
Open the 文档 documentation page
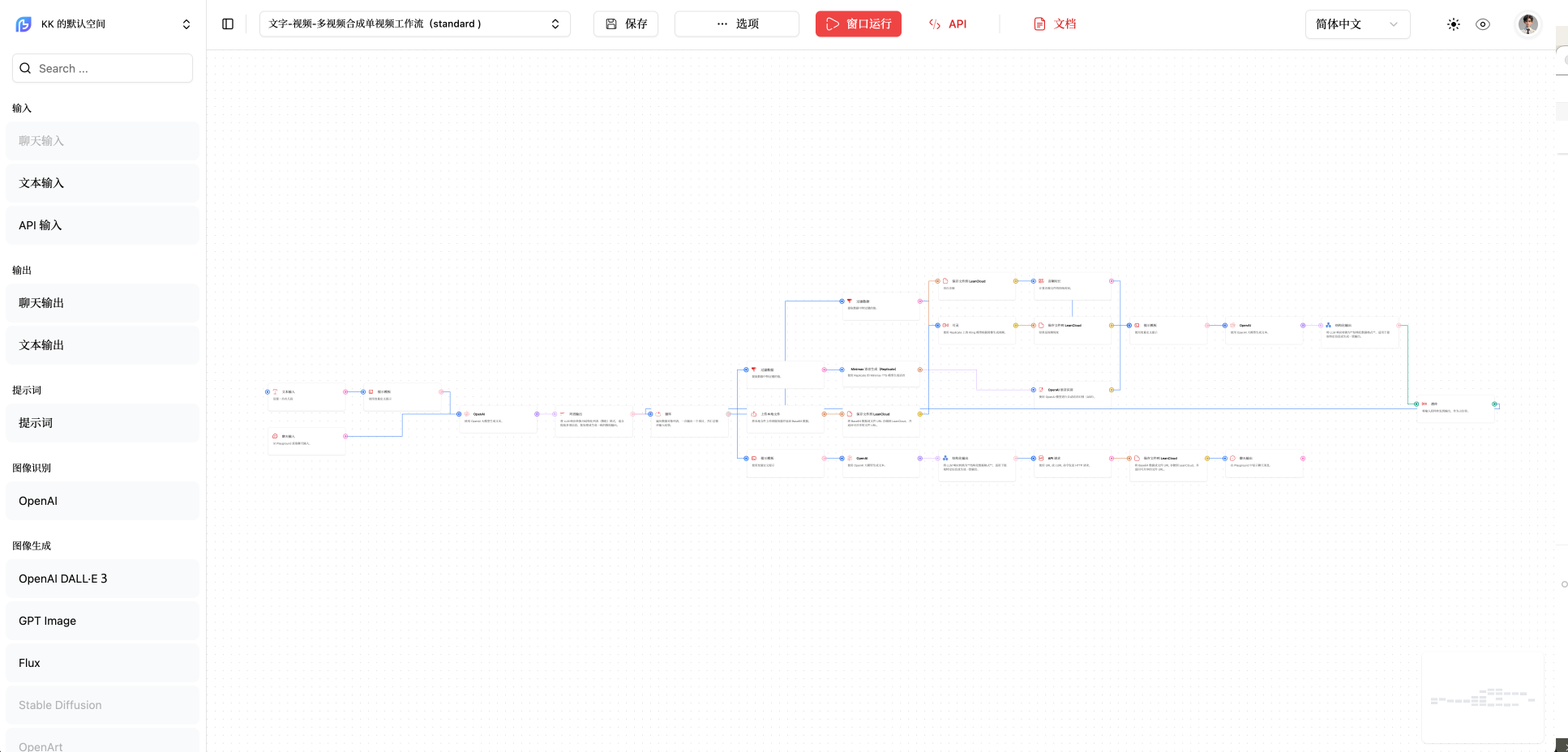1054,23
